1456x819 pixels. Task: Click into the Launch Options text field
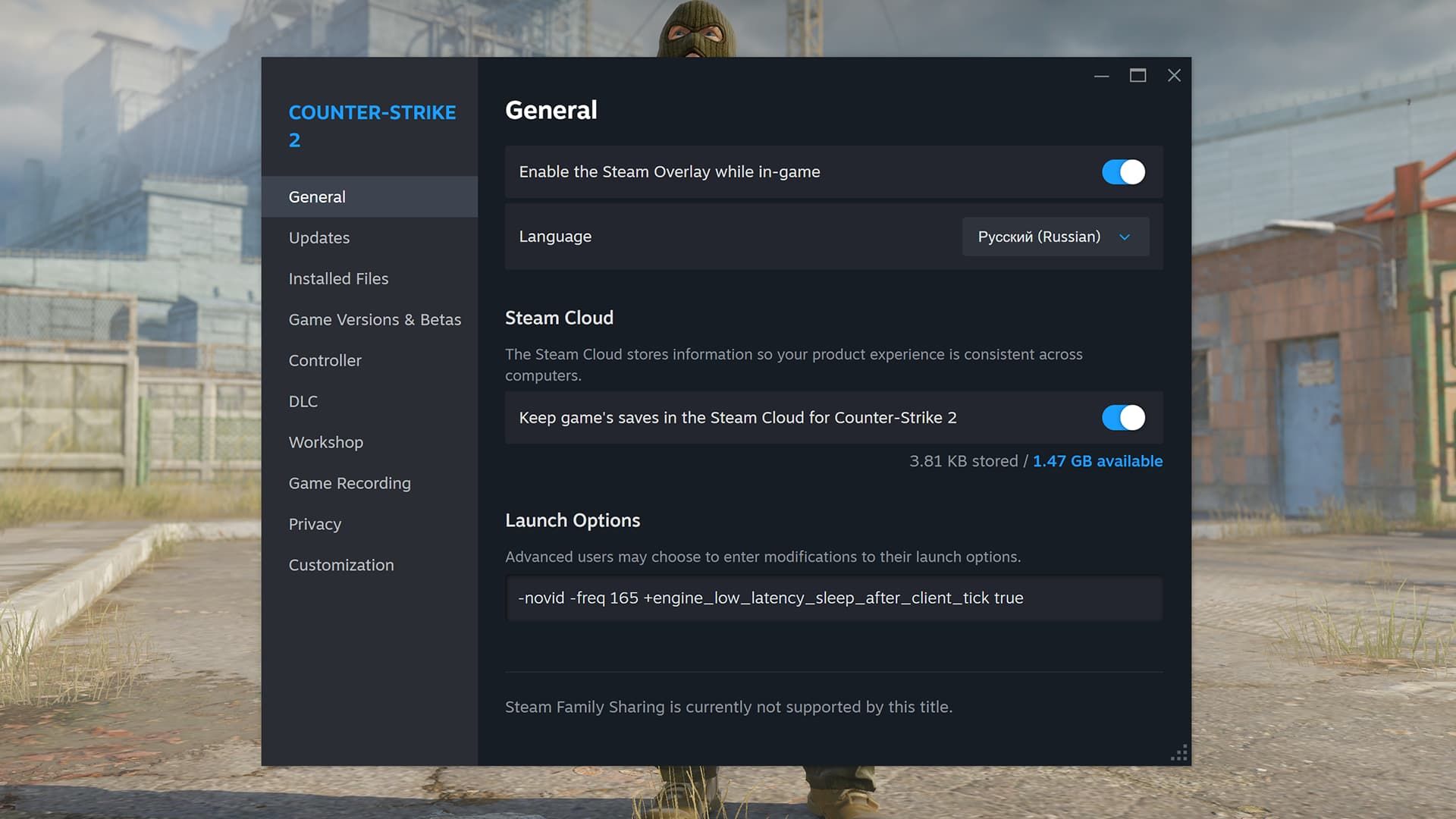pyautogui.click(x=833, y=598)
